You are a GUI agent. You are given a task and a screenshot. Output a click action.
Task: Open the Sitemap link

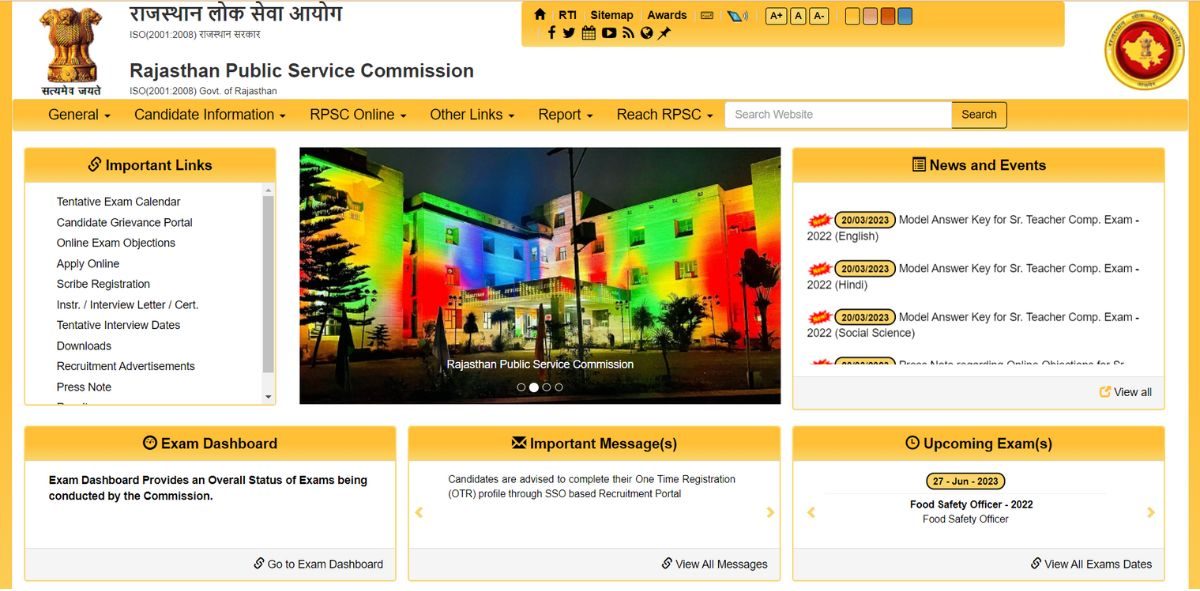612,15
